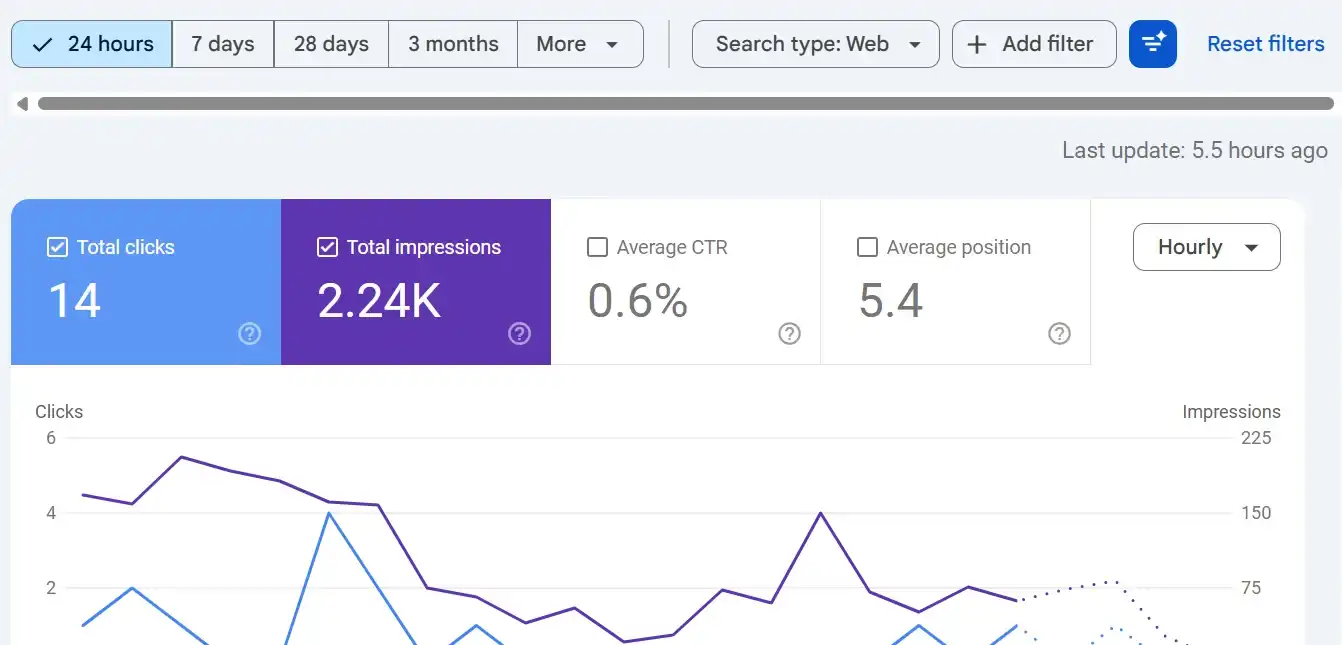Image resolution: width=1342 pixels, height=645 pixels.
Task: Enable the Average CTR checkbox
Action: tap(597, 247)
